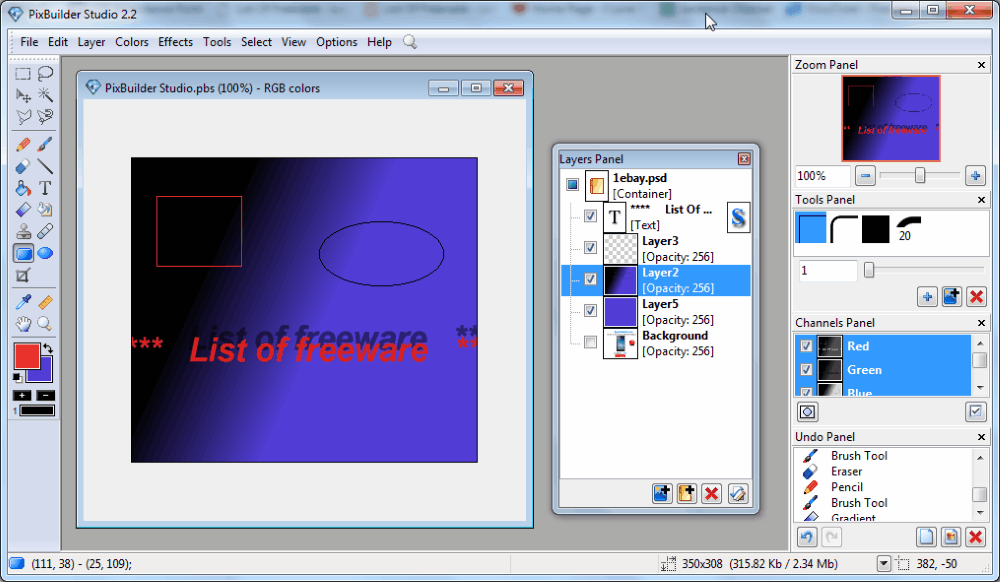Open the View menu

[293, 42]
